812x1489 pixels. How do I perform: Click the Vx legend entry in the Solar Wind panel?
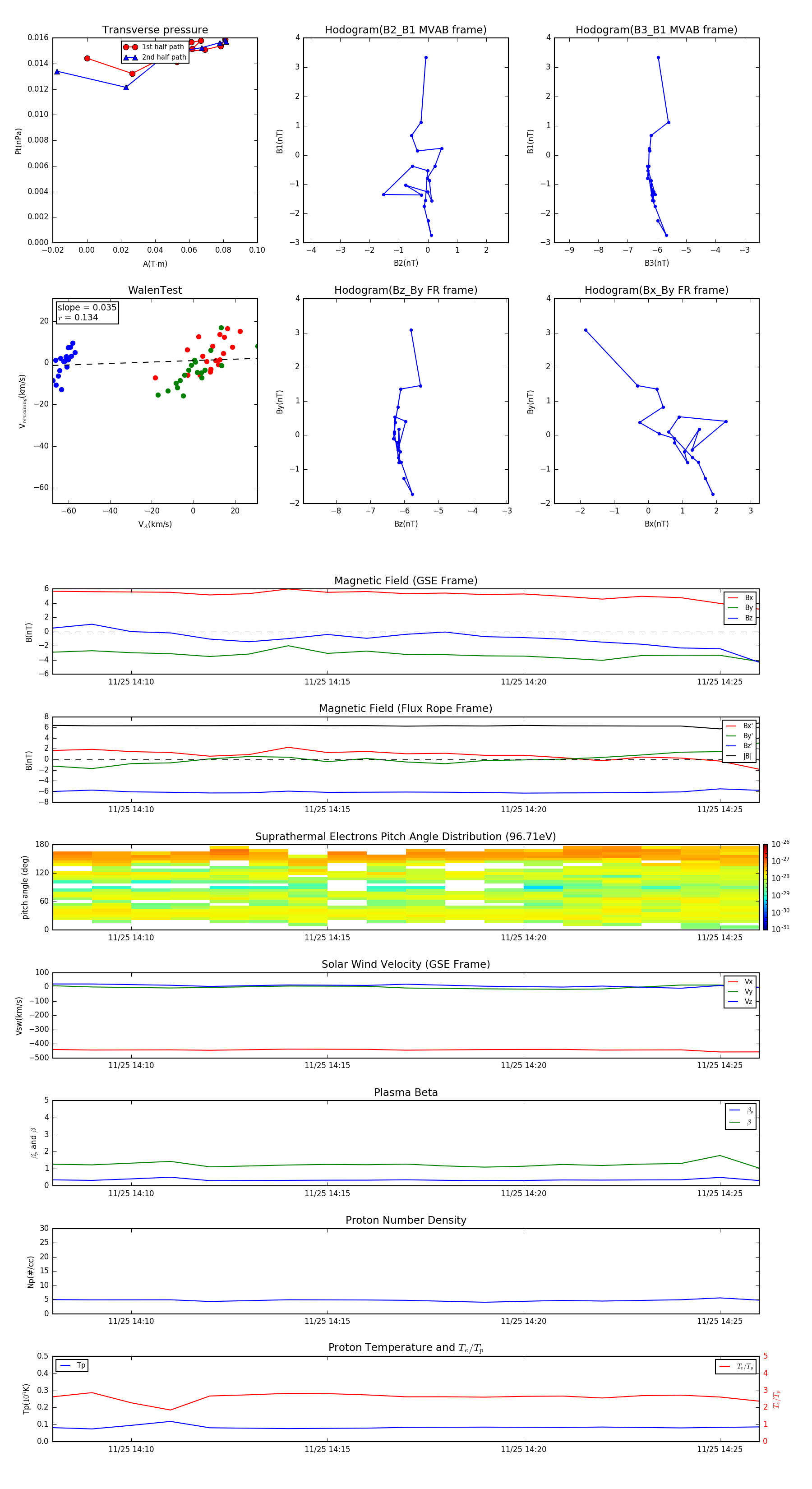[740, 981]
